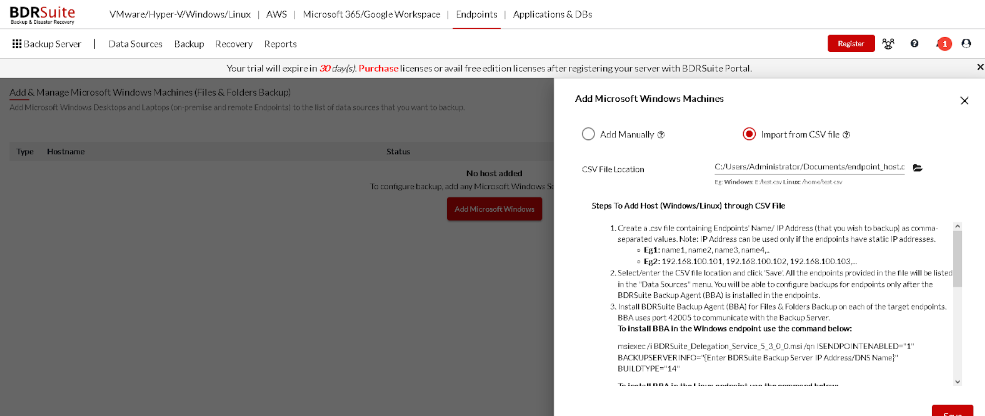Dismiss the trial expiry banner
The image size is (985, 416).
[980, 67]
